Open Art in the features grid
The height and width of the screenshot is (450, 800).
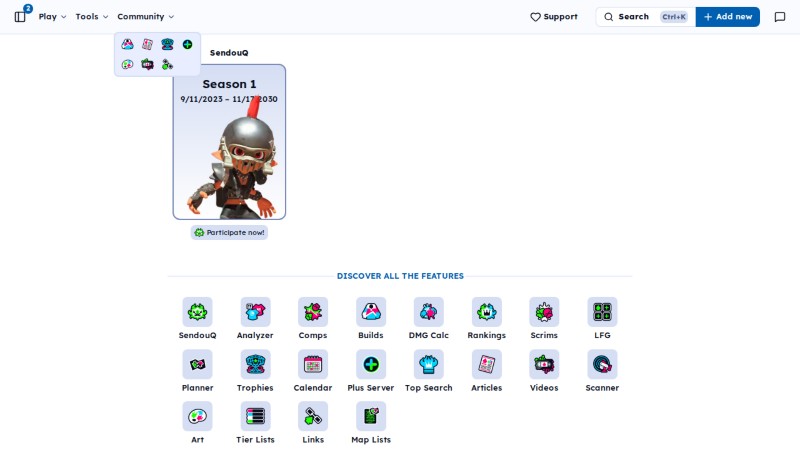tap(197, 423)
